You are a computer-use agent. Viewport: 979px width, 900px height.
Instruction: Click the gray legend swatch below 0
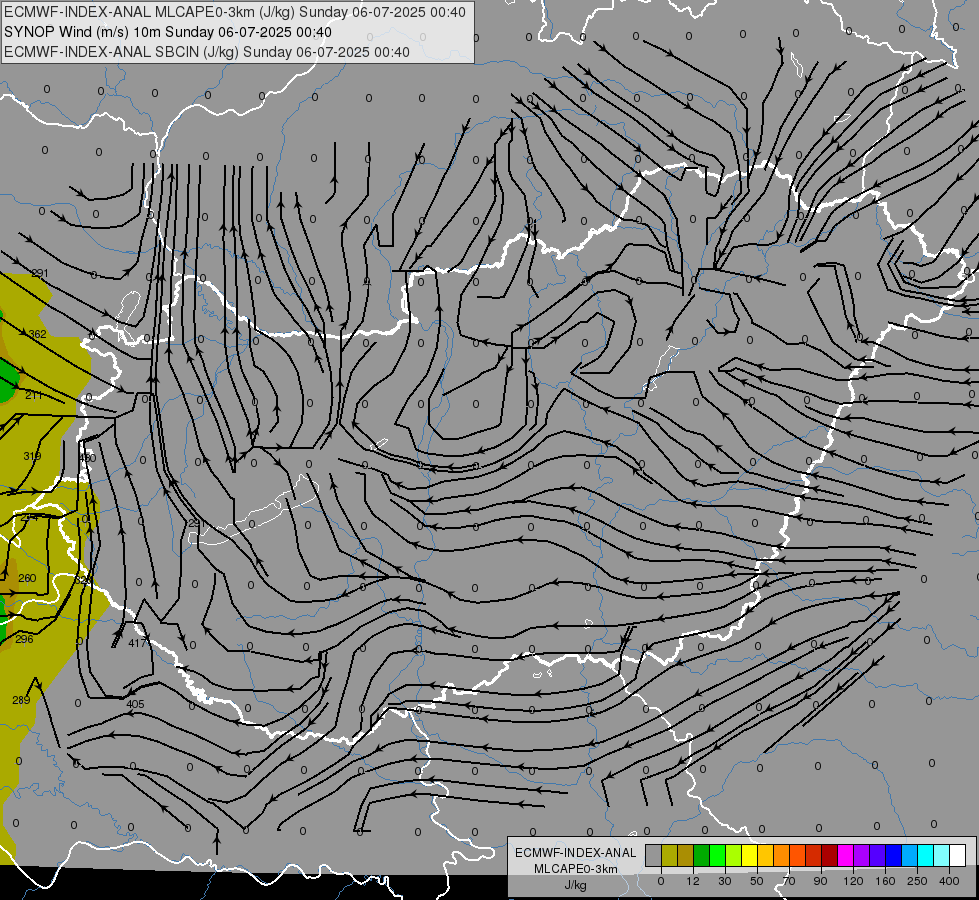tap(654, 855)
